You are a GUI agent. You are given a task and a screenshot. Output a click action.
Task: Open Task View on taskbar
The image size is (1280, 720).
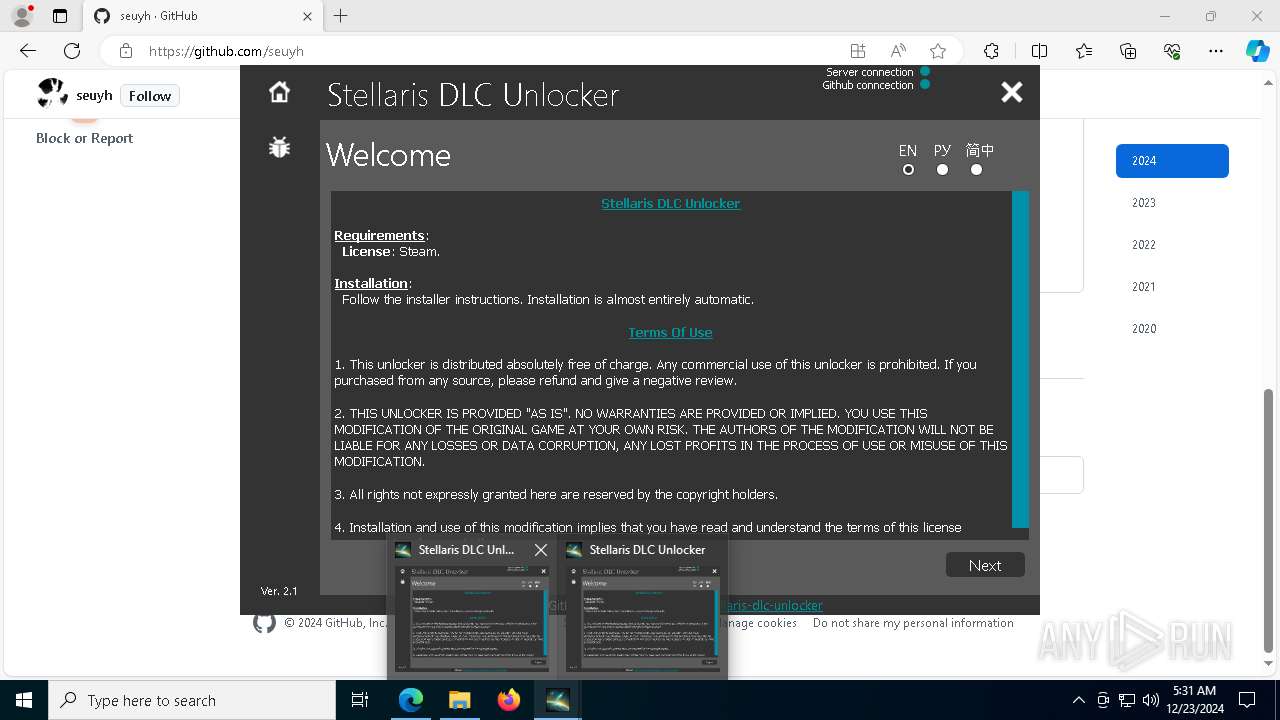[360, 700]
